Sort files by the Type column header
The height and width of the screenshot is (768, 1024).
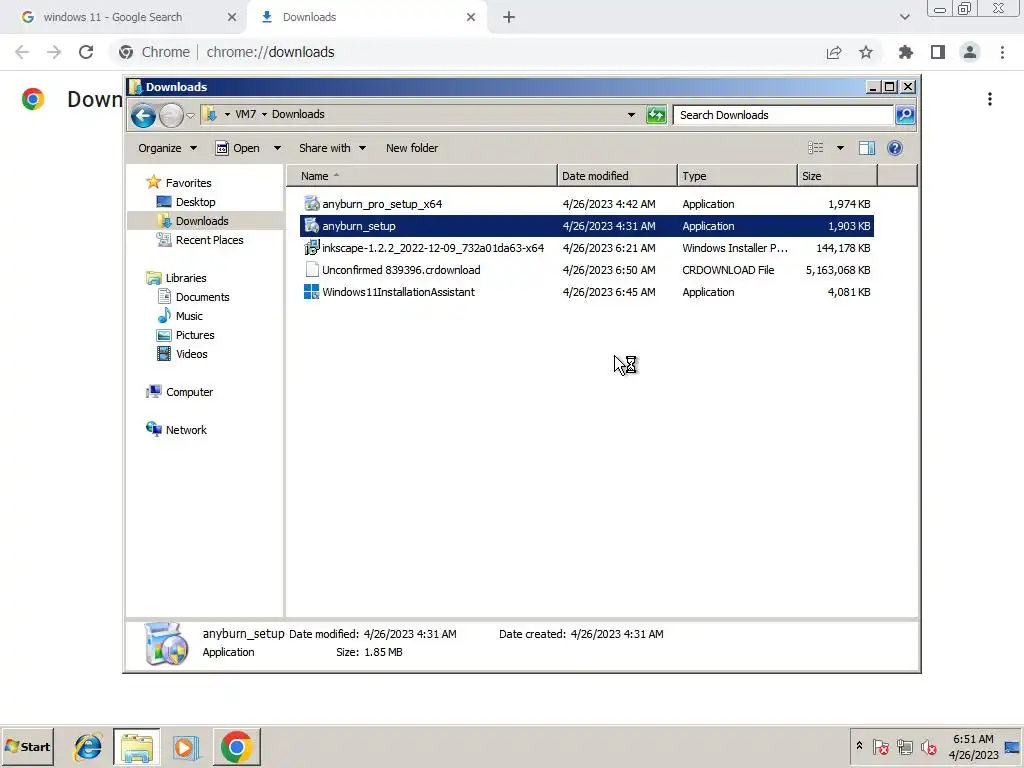pos(737,176)
